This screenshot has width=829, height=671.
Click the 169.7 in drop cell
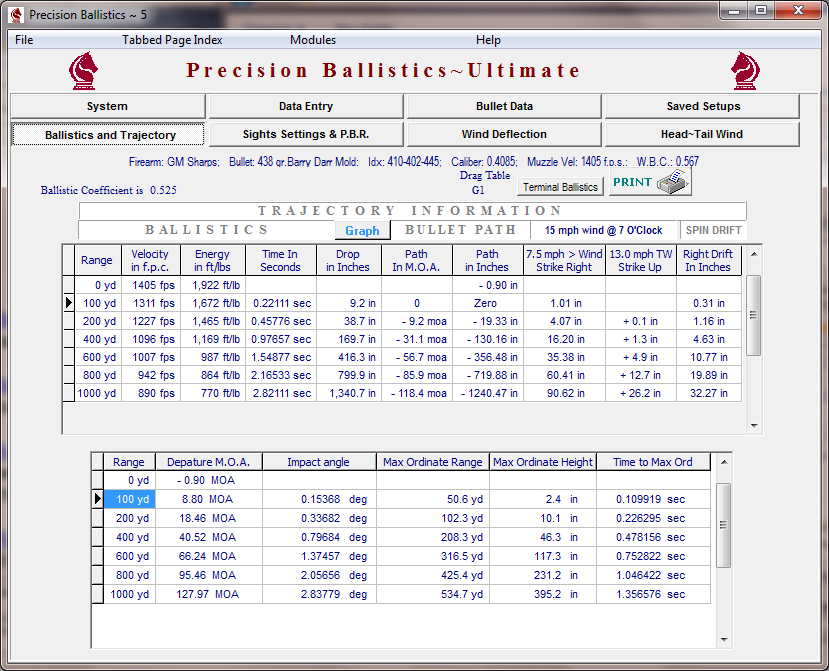[348, 339]
